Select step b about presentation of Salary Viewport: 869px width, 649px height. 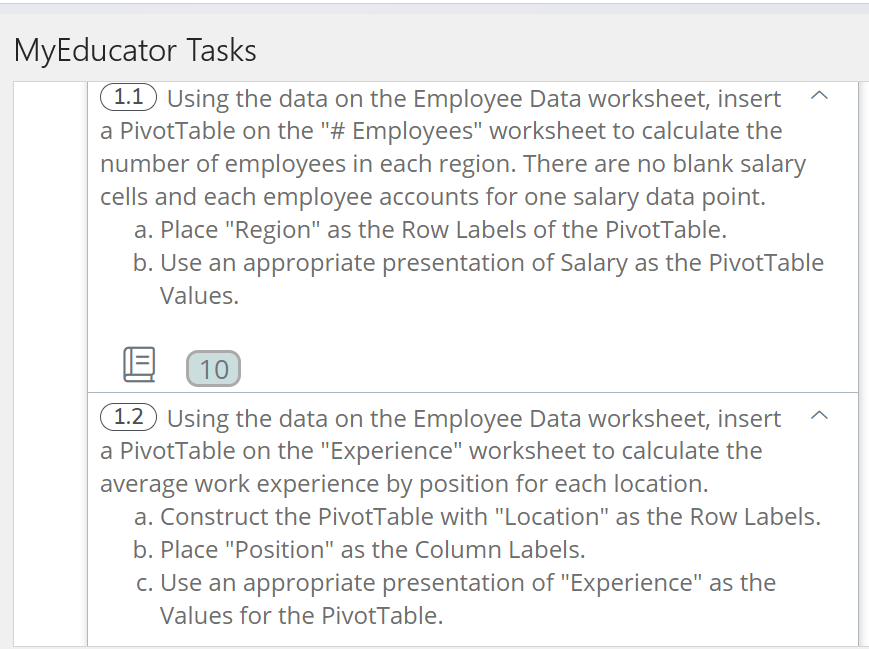pos(478,279)
